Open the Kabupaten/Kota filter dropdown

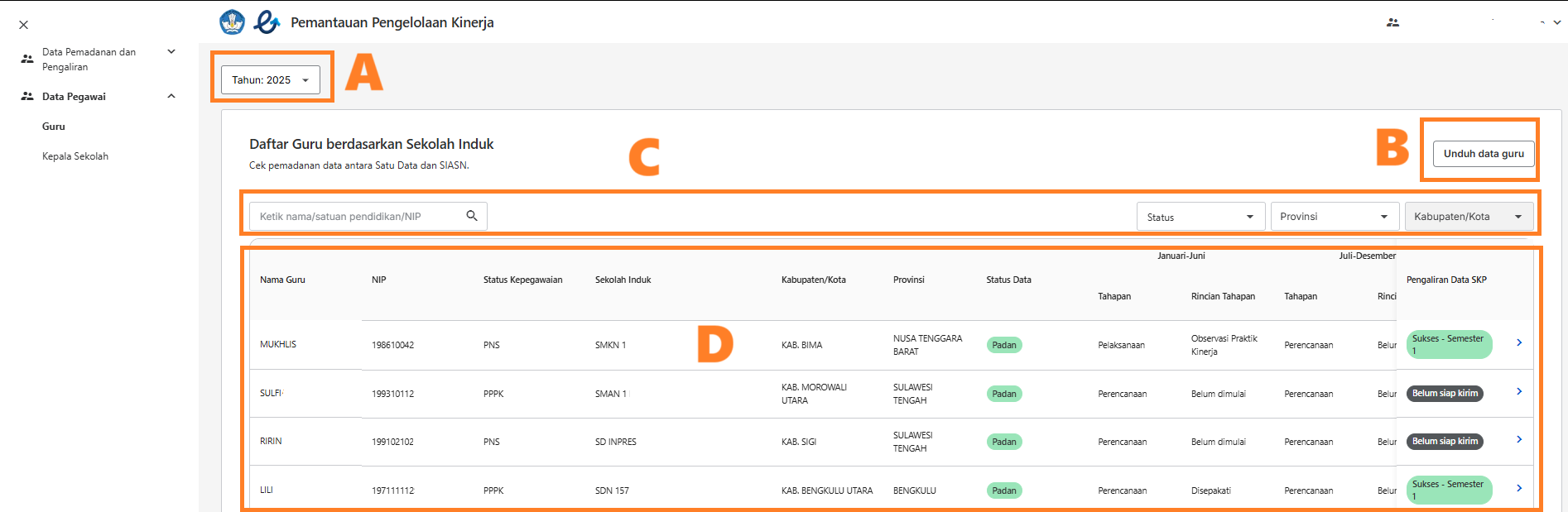coord(1468,217)
